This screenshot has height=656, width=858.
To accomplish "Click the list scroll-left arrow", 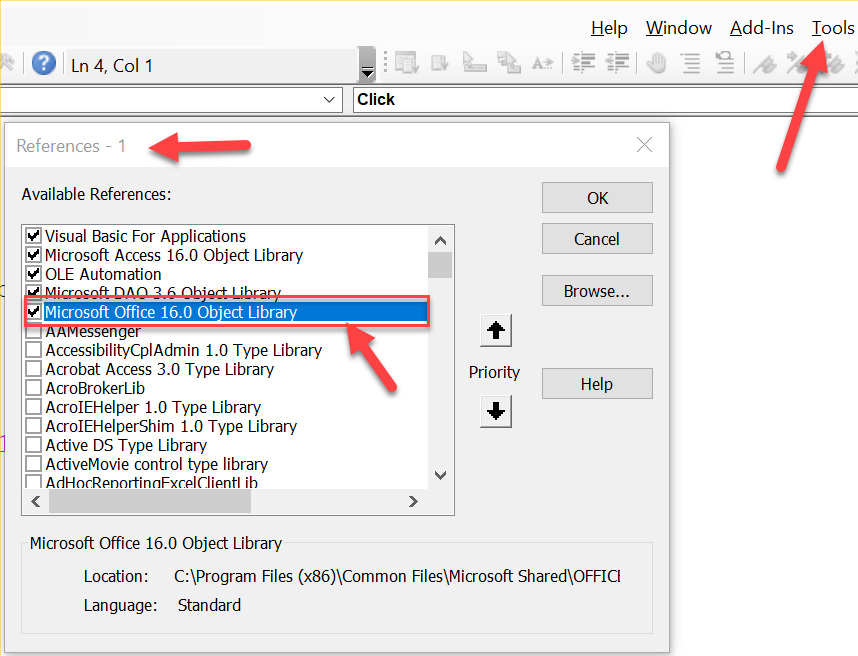I will (x=36, y=501).
